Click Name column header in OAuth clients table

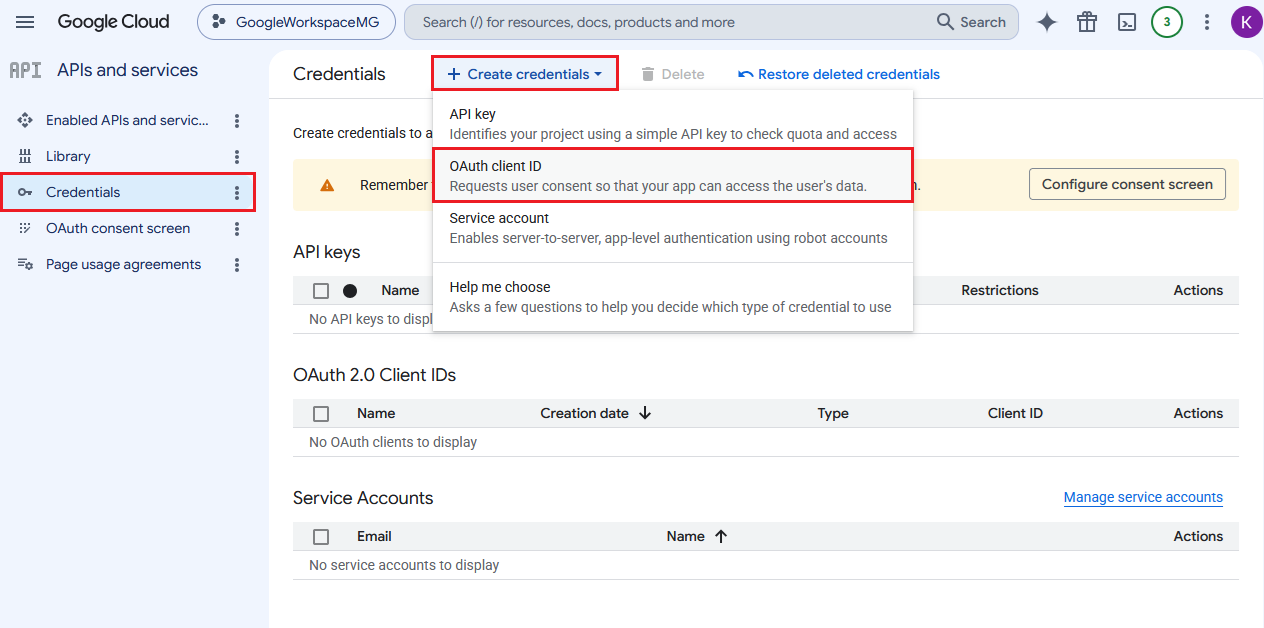pyautogui.click(x=376, y=413)
